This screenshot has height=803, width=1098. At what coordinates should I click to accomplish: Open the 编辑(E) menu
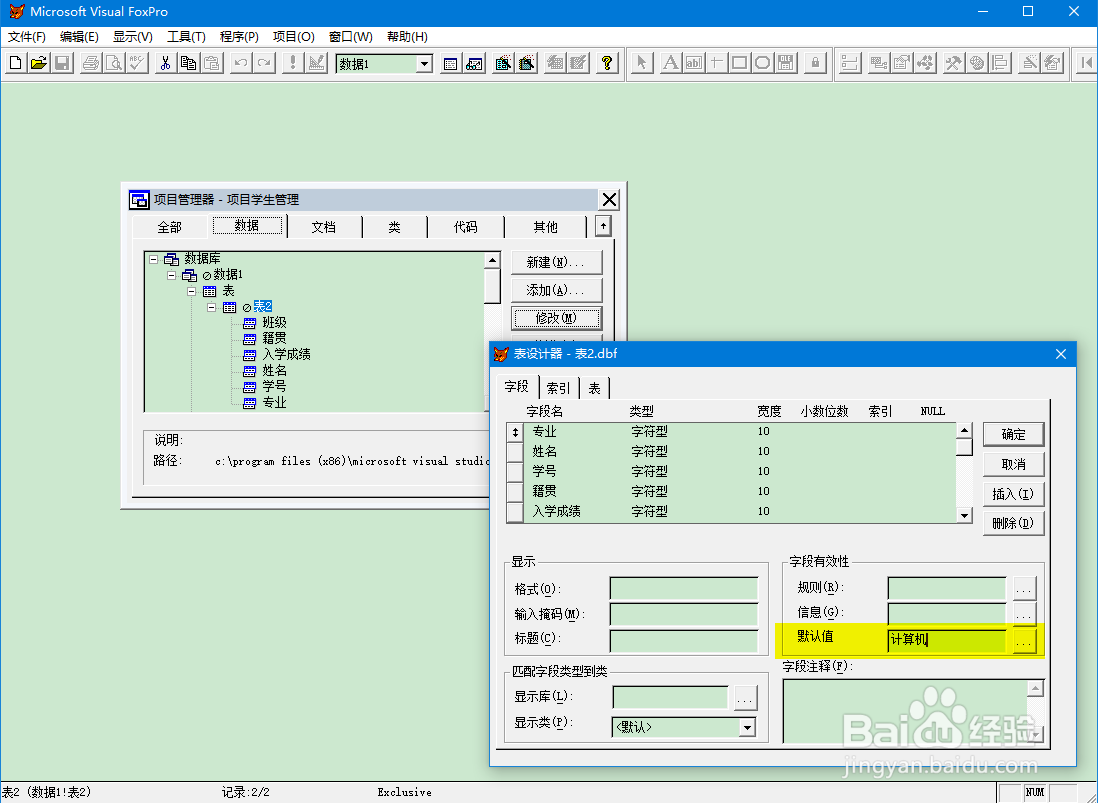pos(79,36)
